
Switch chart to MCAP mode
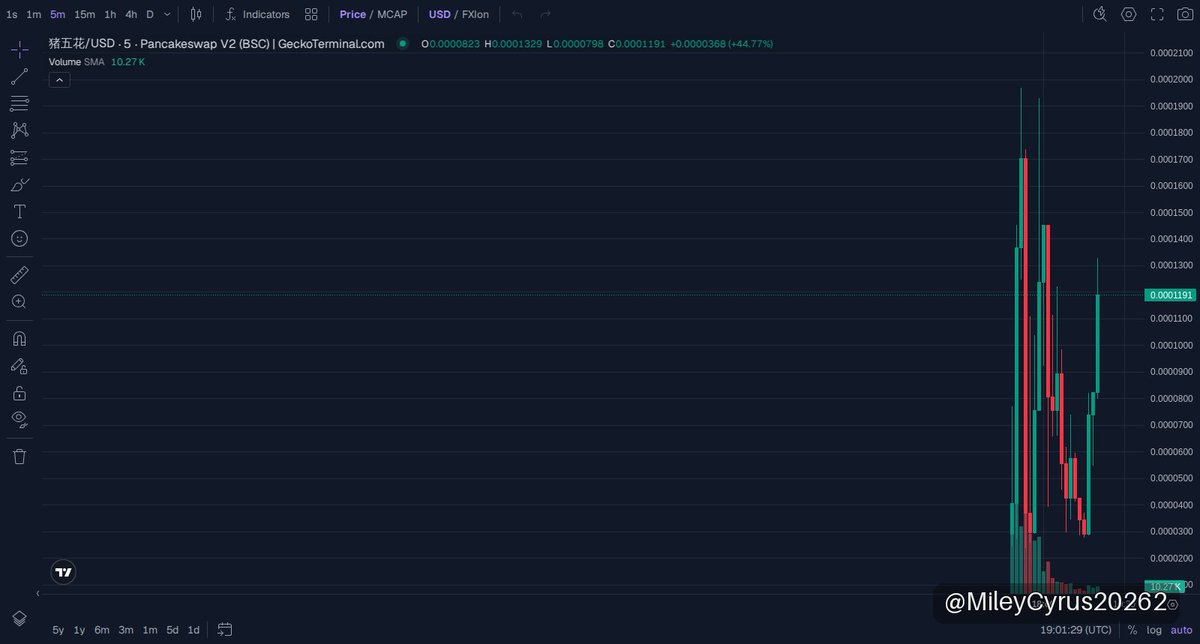click(392, 14)
